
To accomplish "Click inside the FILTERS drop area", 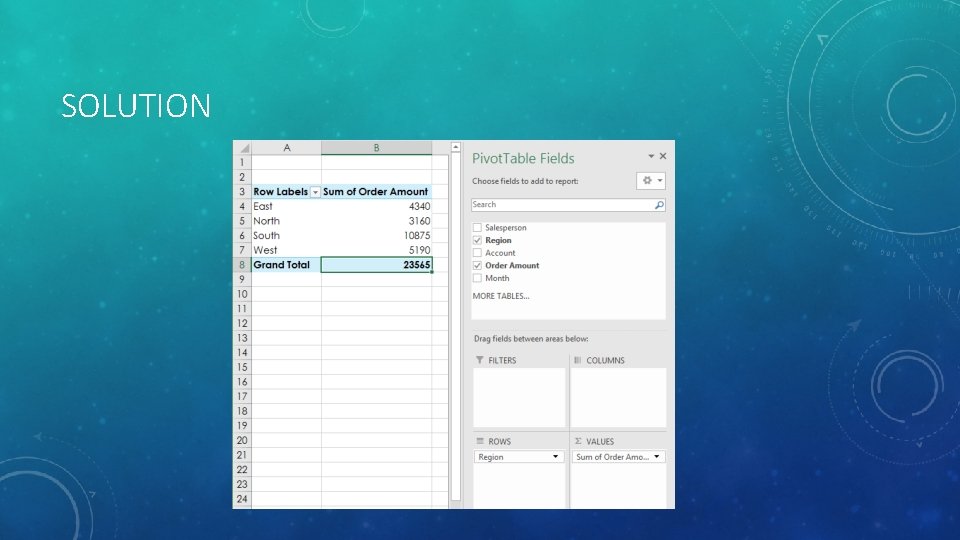I will click(519, 397).
